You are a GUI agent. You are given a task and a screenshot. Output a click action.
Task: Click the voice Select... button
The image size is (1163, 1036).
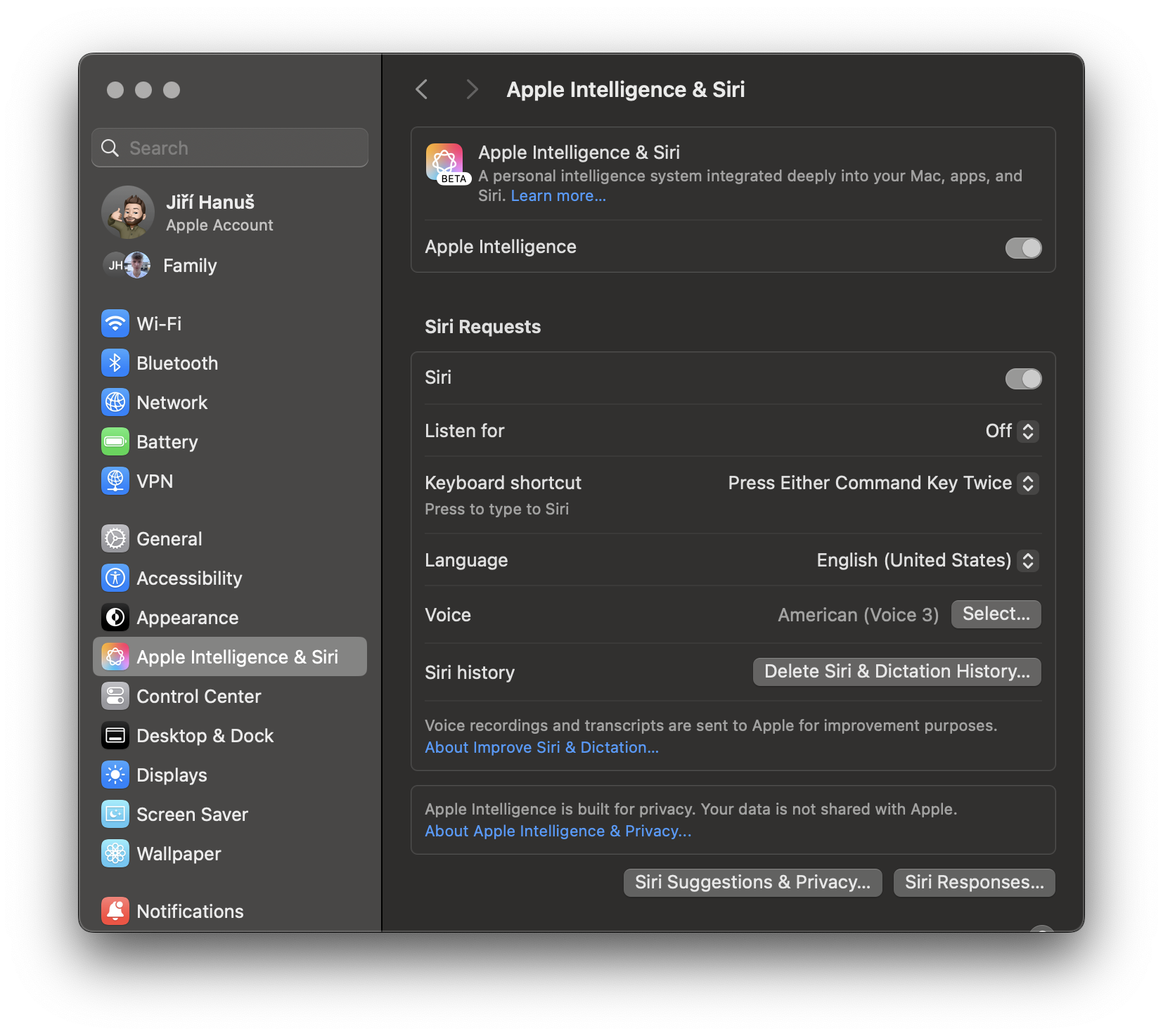click(x=996, y=614)
